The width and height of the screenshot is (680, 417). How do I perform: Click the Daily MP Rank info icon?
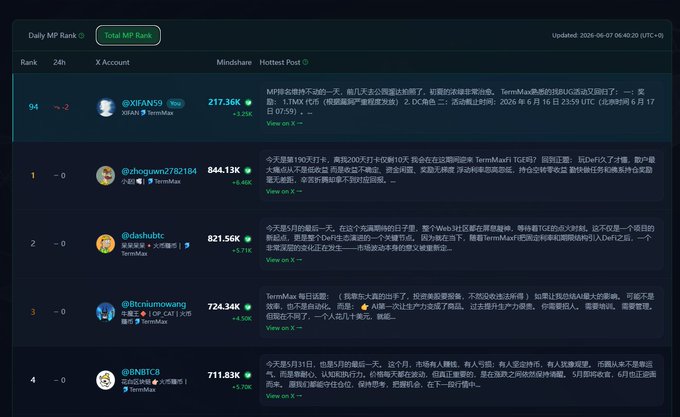pyautogui.click(x=82, y=36)
